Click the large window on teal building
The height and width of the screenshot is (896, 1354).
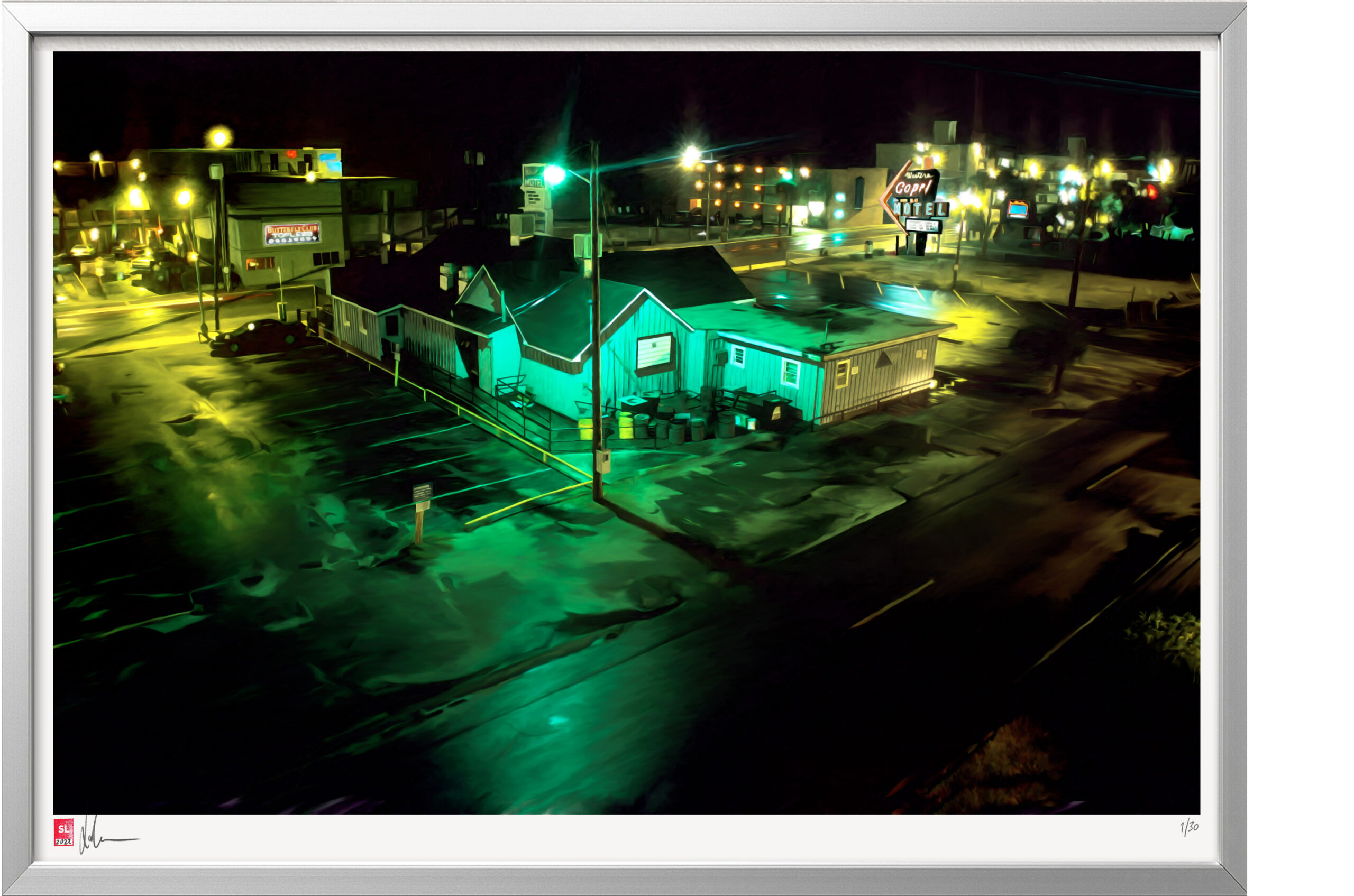(654, 352)
